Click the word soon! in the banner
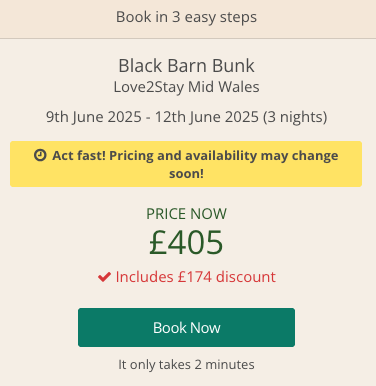 pyautogui.click(x=186, y=174)
